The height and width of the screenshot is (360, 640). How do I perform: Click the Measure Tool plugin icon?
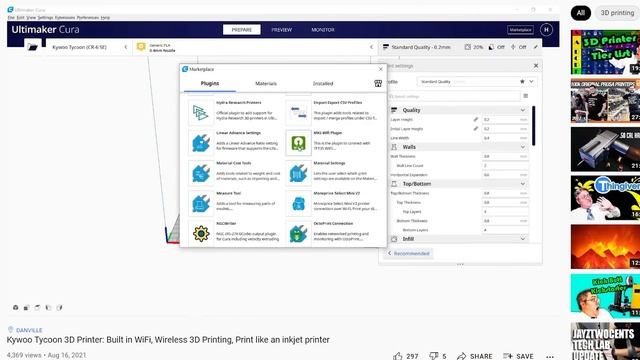pos(201,203)
